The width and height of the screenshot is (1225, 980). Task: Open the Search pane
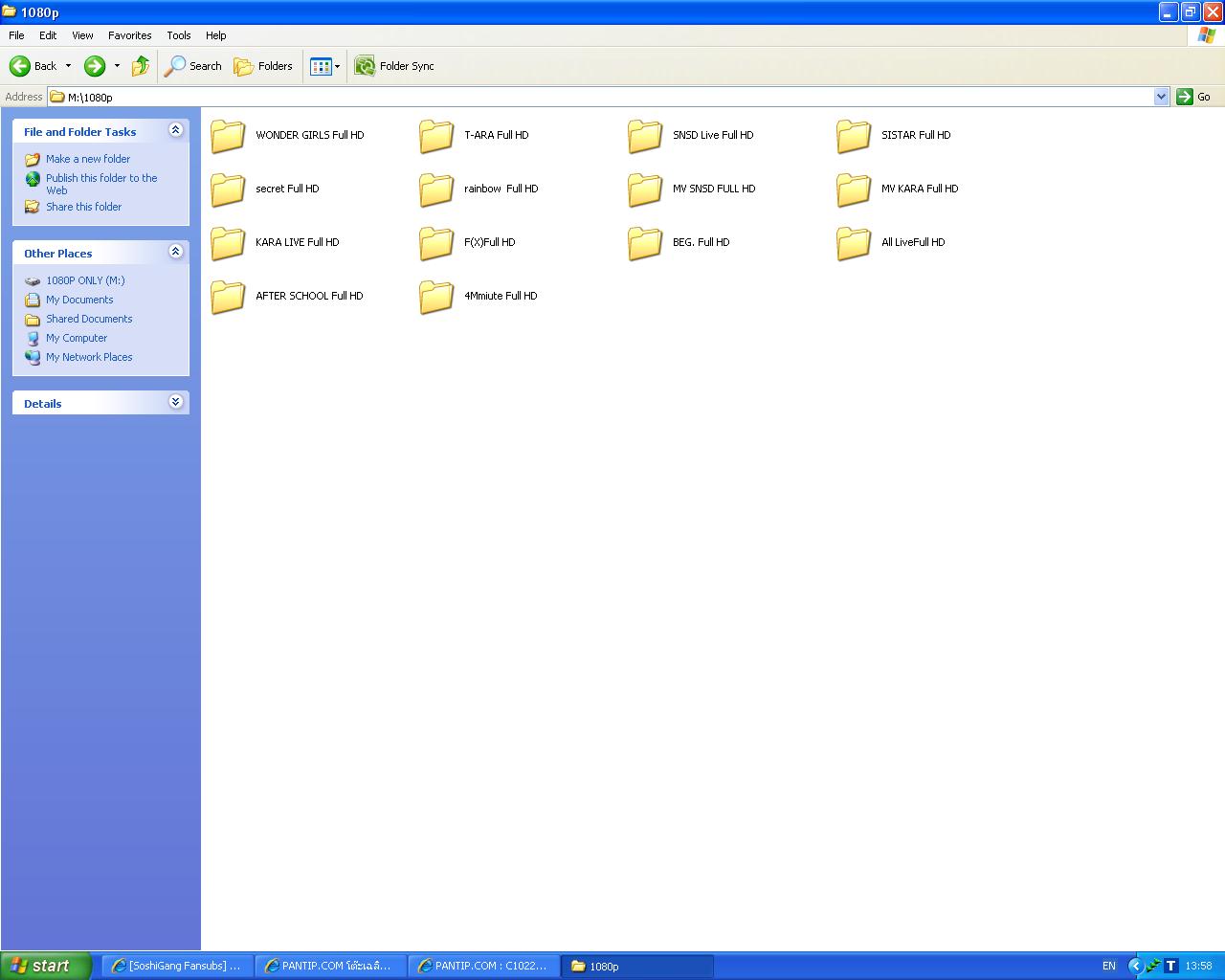193,66
